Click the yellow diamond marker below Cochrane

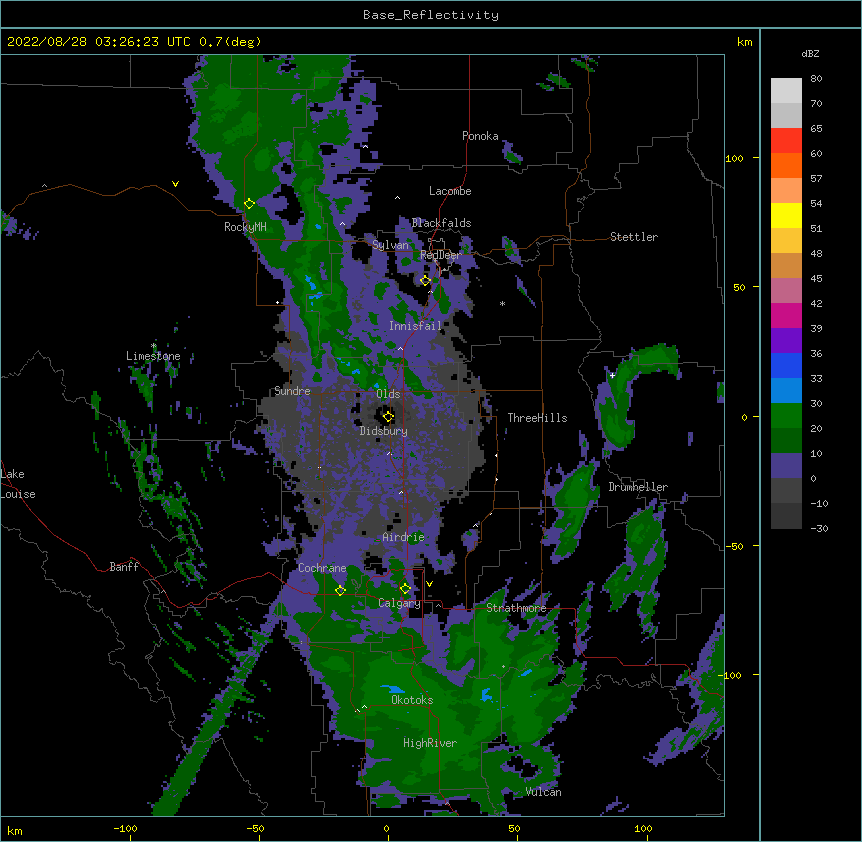coord(340,590)
